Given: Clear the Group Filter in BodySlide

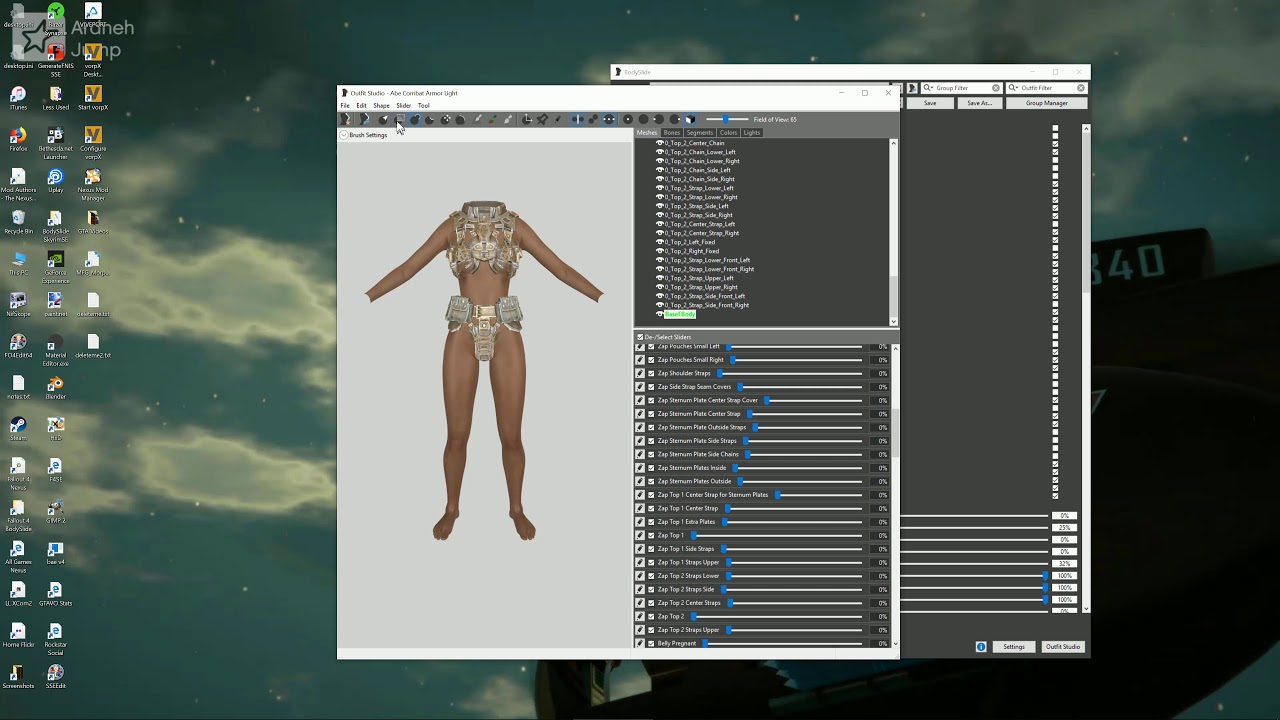Looking at the screenshot, I should click(x=995, y=88).
